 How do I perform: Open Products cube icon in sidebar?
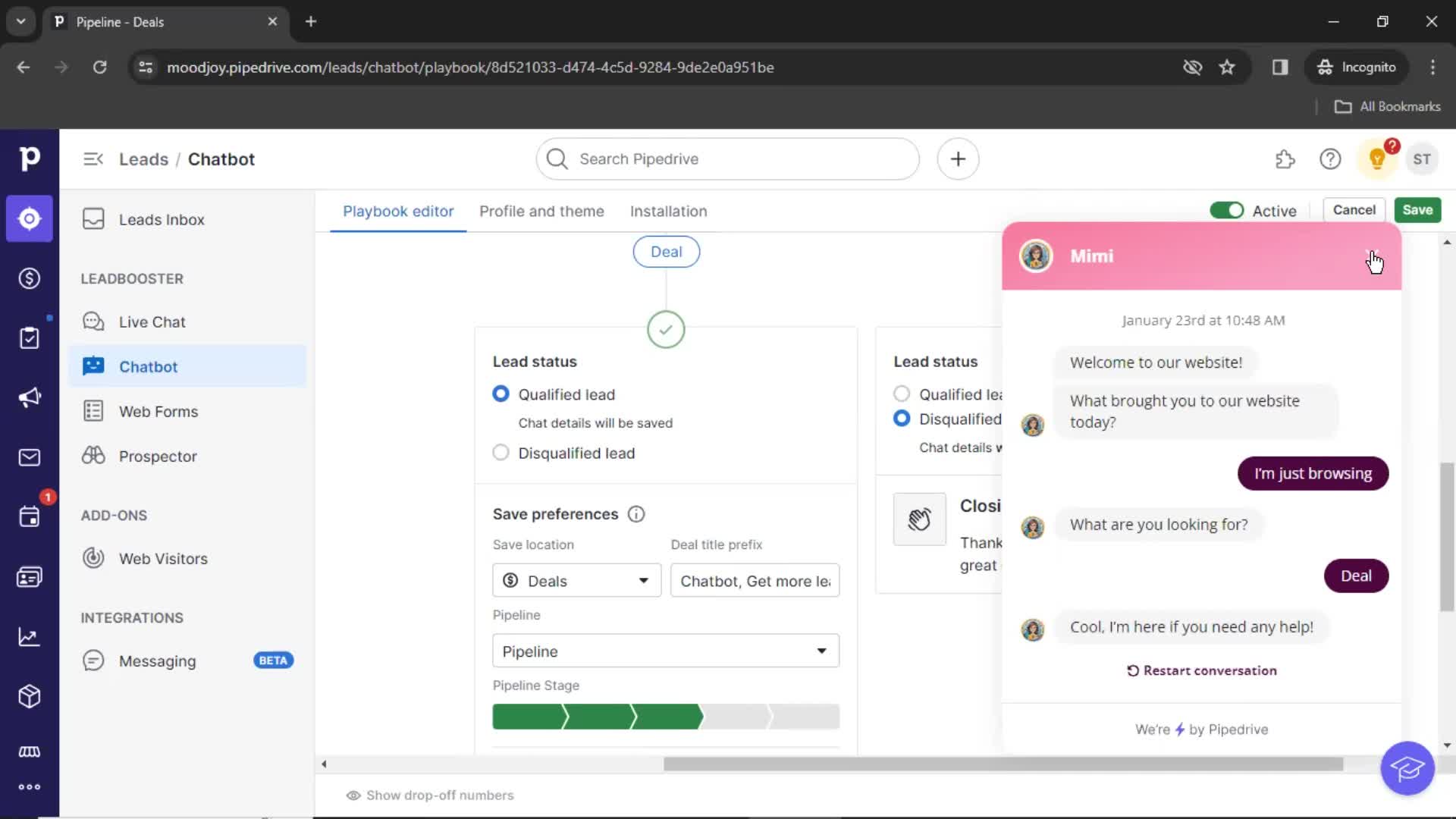(x=29, y=696)
